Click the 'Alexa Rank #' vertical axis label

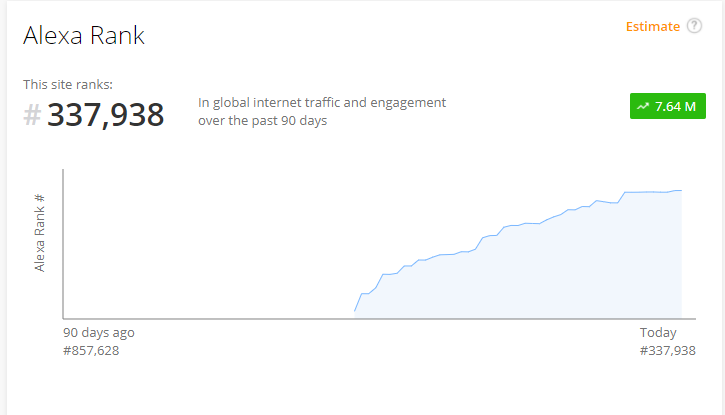(x=39, y=232)
